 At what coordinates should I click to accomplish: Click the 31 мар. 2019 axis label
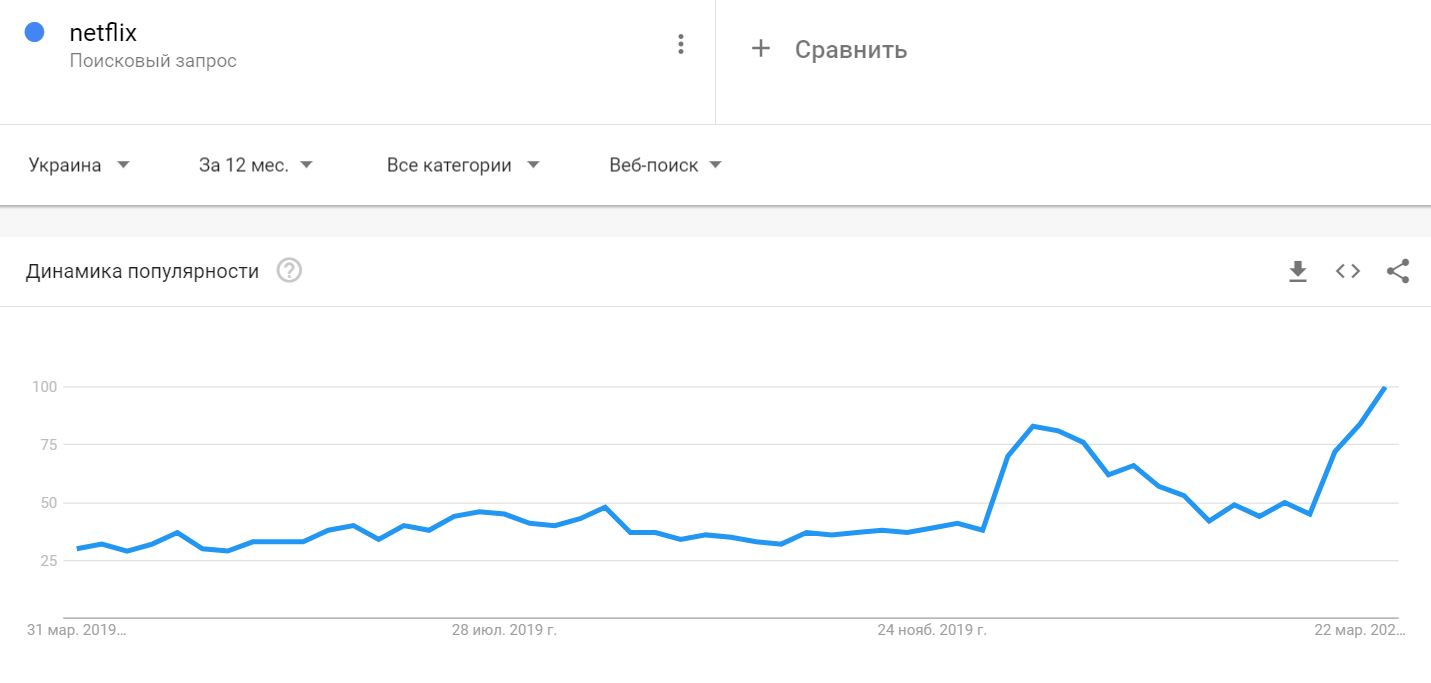tap(77, 630)
